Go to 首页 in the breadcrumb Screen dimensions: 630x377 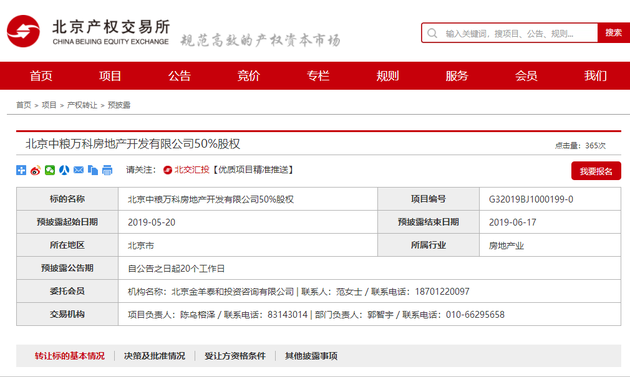point(24,105)
